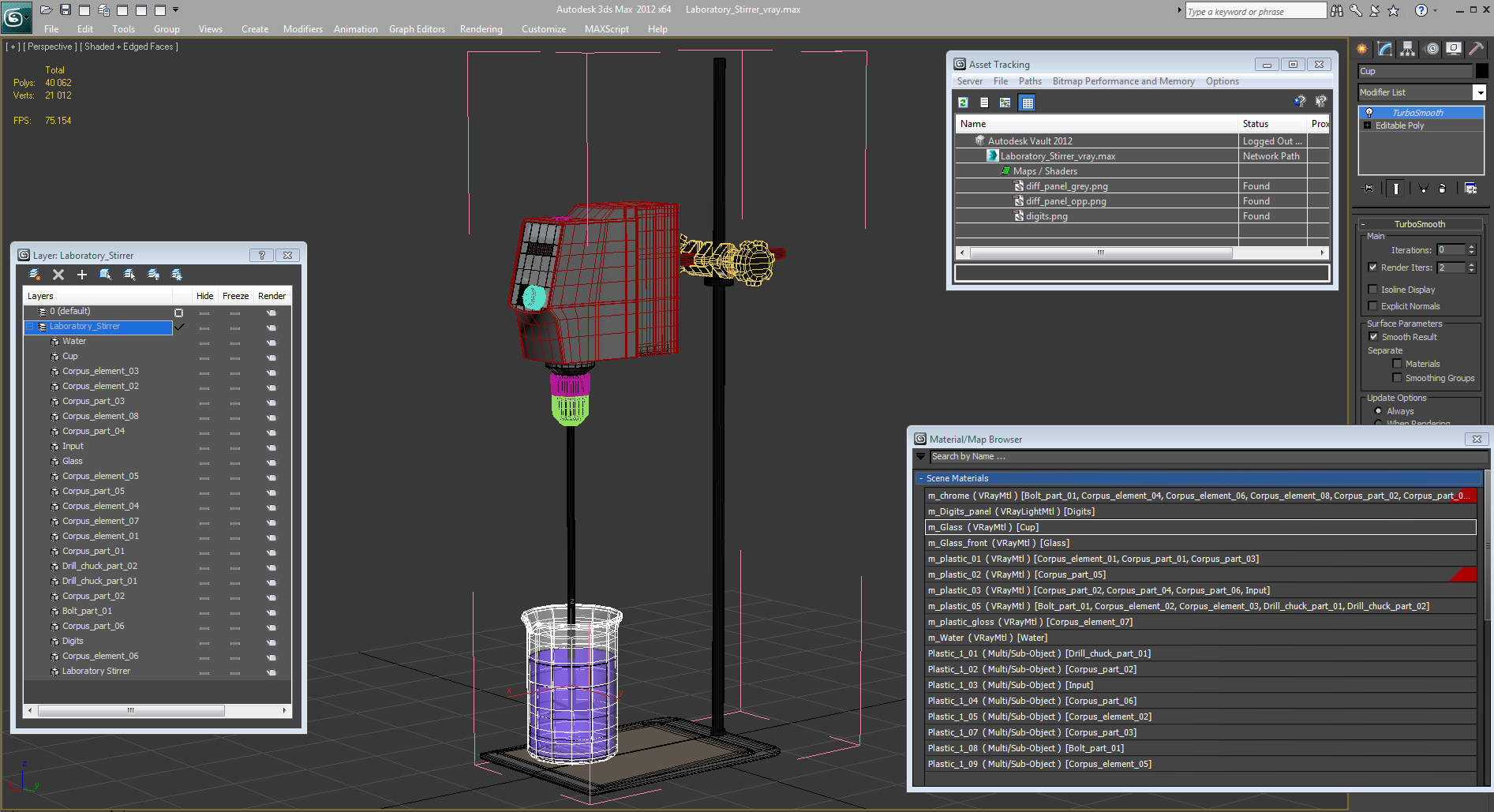Click the Create New Layer icon
1494x812 pixels.
tap(35, 275)
